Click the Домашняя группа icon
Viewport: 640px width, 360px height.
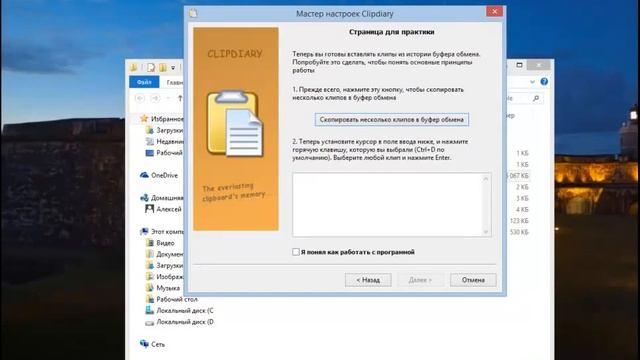click(x=144, y=198)
